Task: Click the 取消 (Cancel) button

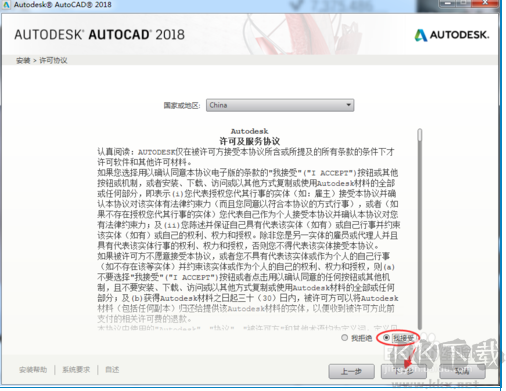Action: click(462, 371)
